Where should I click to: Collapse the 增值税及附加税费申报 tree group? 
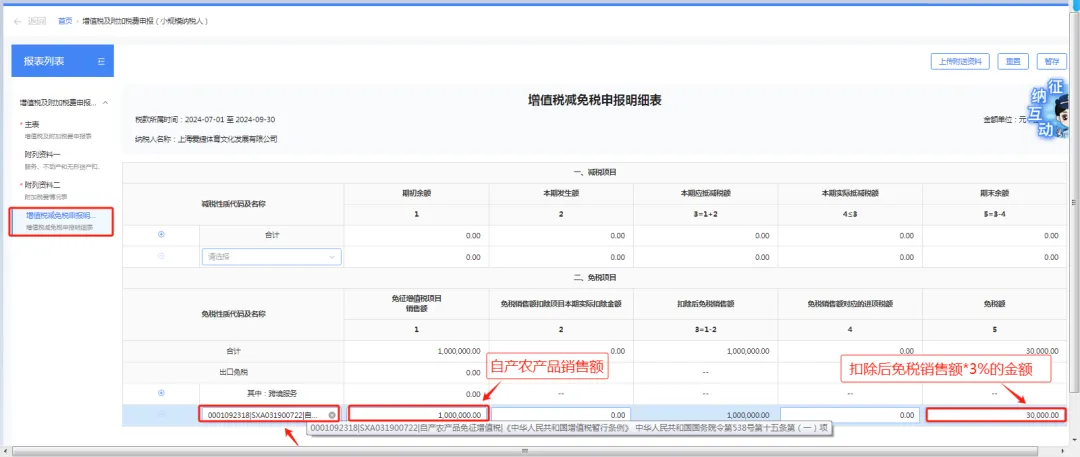tap(106, 102)
